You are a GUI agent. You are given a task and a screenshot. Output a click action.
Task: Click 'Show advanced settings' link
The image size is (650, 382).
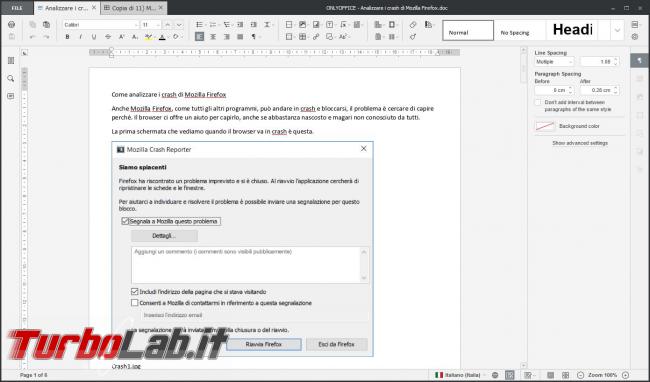[580, 143]
